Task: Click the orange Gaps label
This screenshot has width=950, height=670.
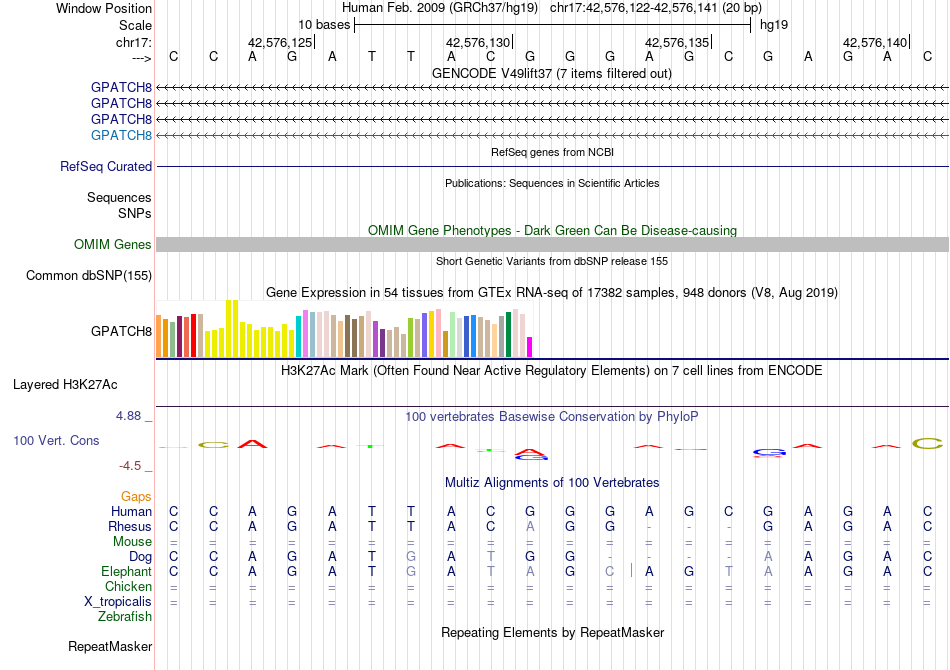Action: tap(136, 497)
